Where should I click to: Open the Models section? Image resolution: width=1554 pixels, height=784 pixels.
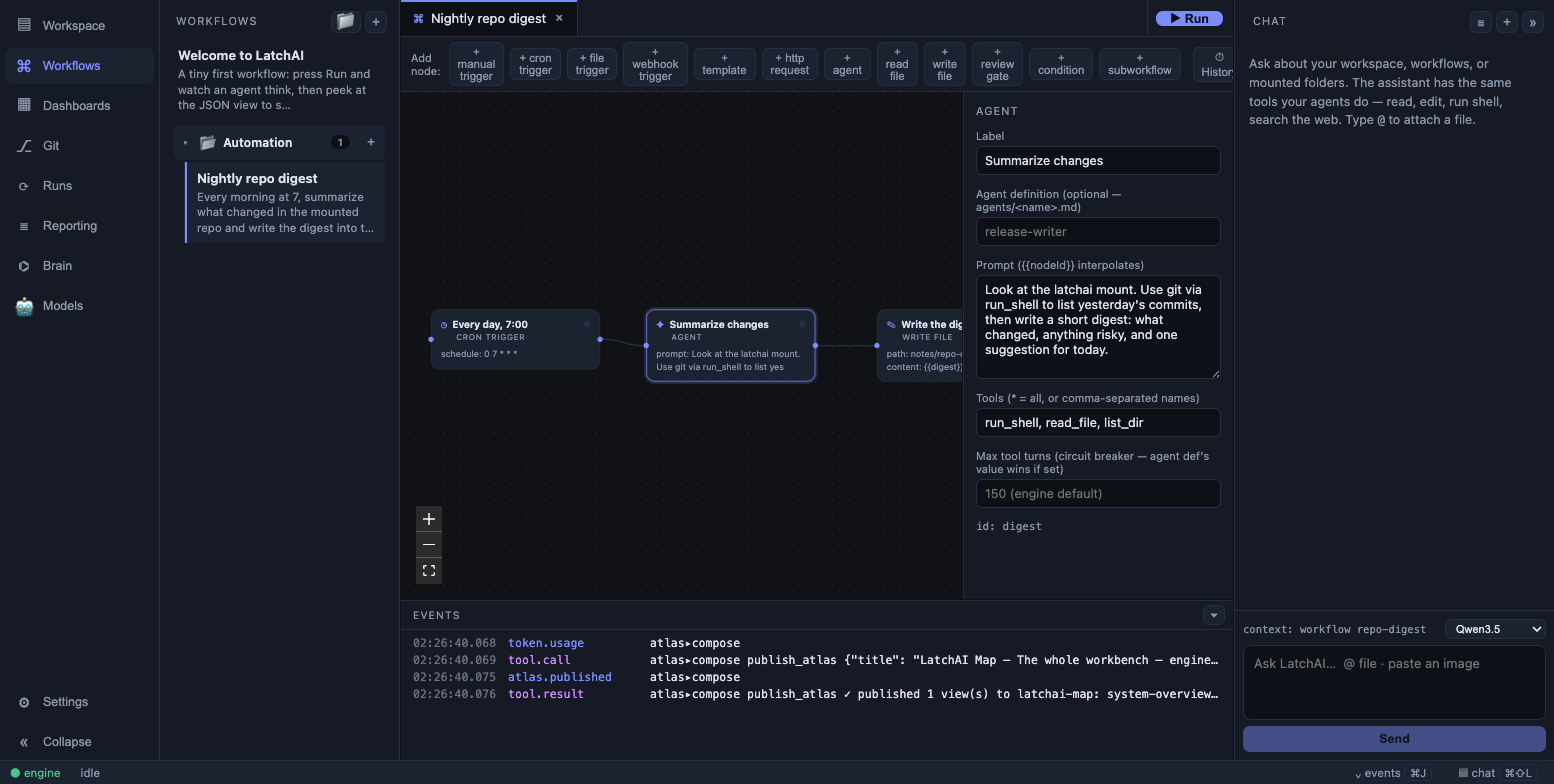pyautogui.click(x=79, y=306)
